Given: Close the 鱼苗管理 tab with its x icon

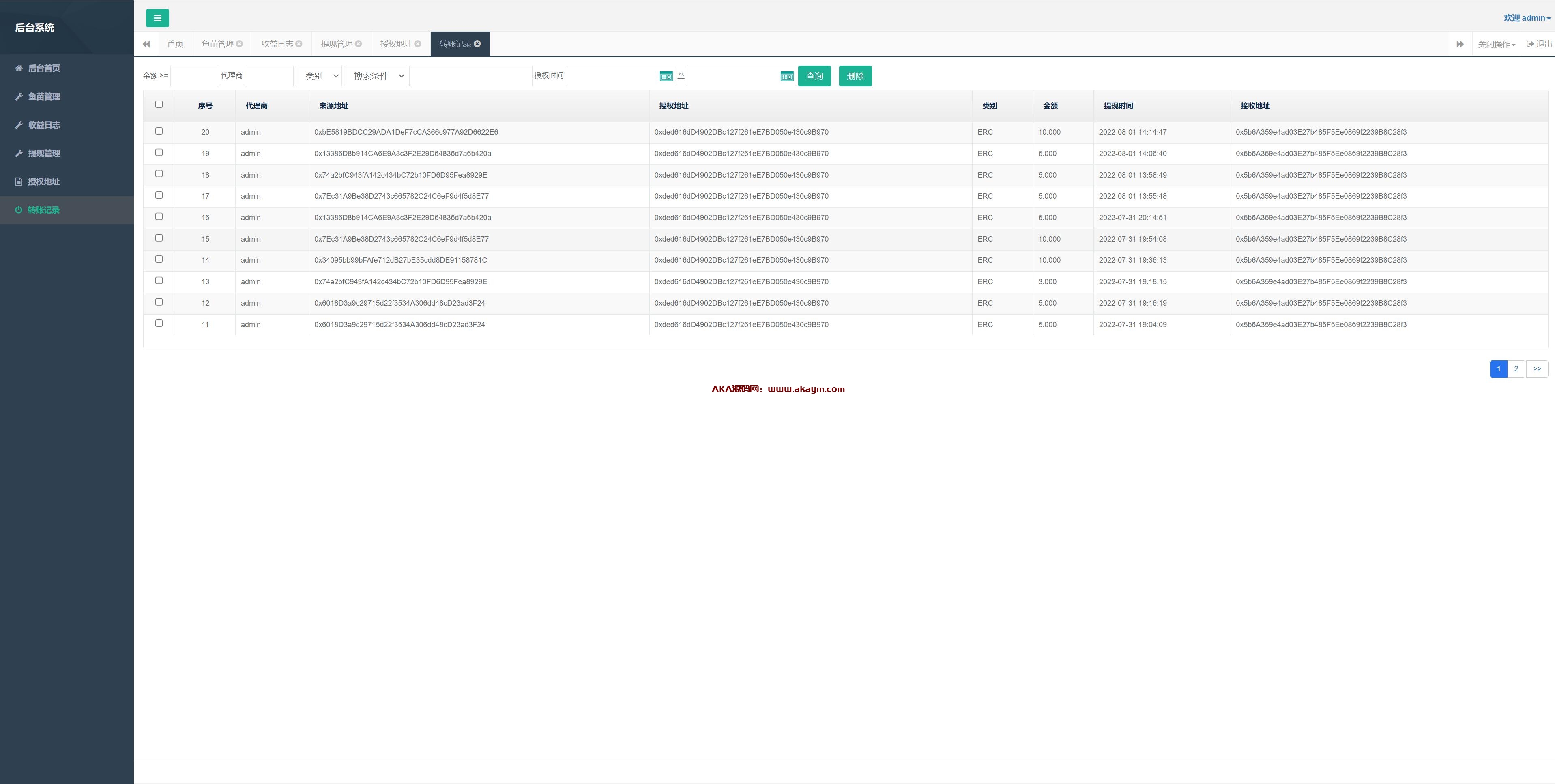Looking at the screenshot, I should pos(240,43).
